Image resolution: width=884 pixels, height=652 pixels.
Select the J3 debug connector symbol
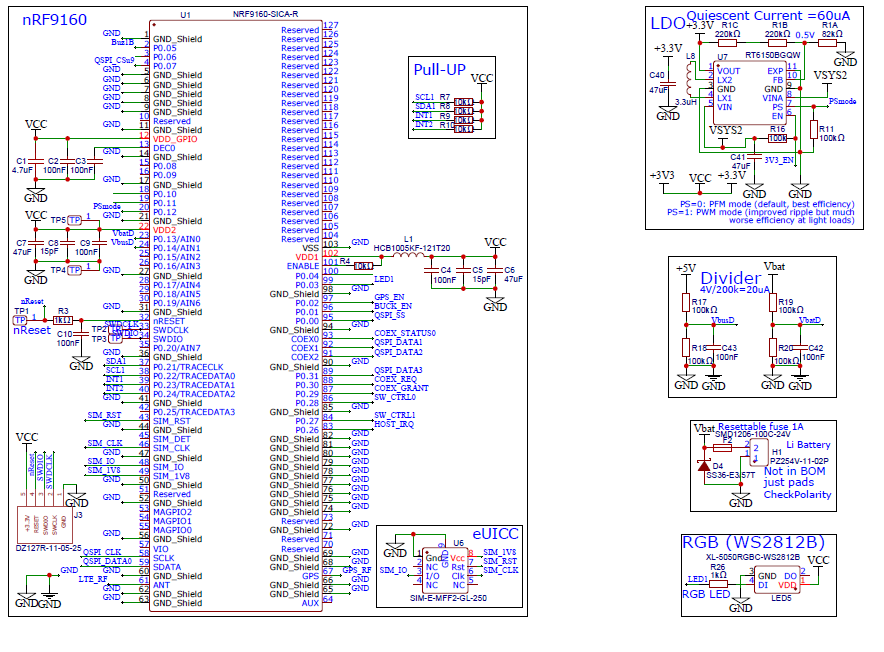(45, 525)
